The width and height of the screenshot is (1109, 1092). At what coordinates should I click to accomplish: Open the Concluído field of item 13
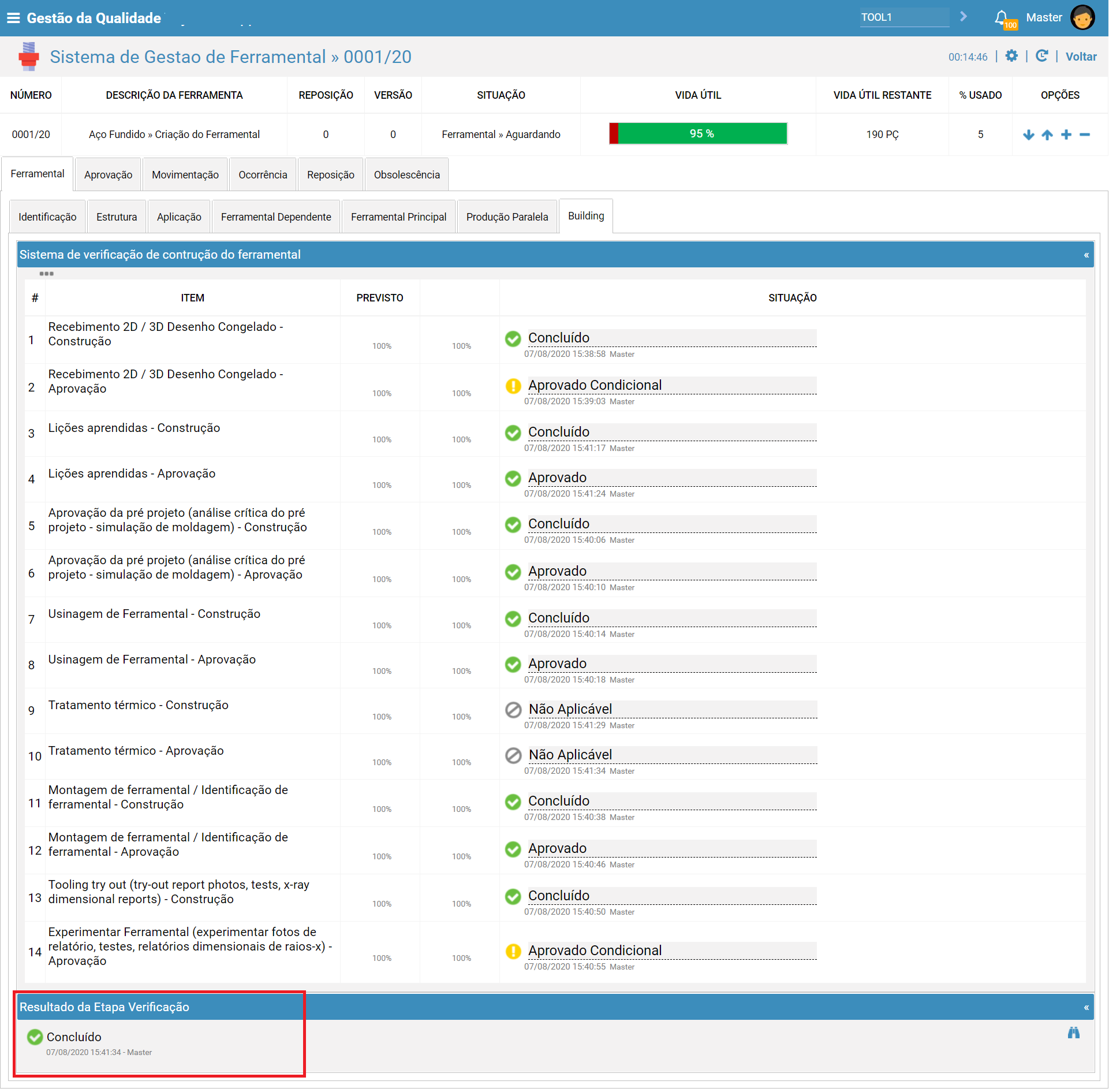pyautogui.click(x=672, y=896)
